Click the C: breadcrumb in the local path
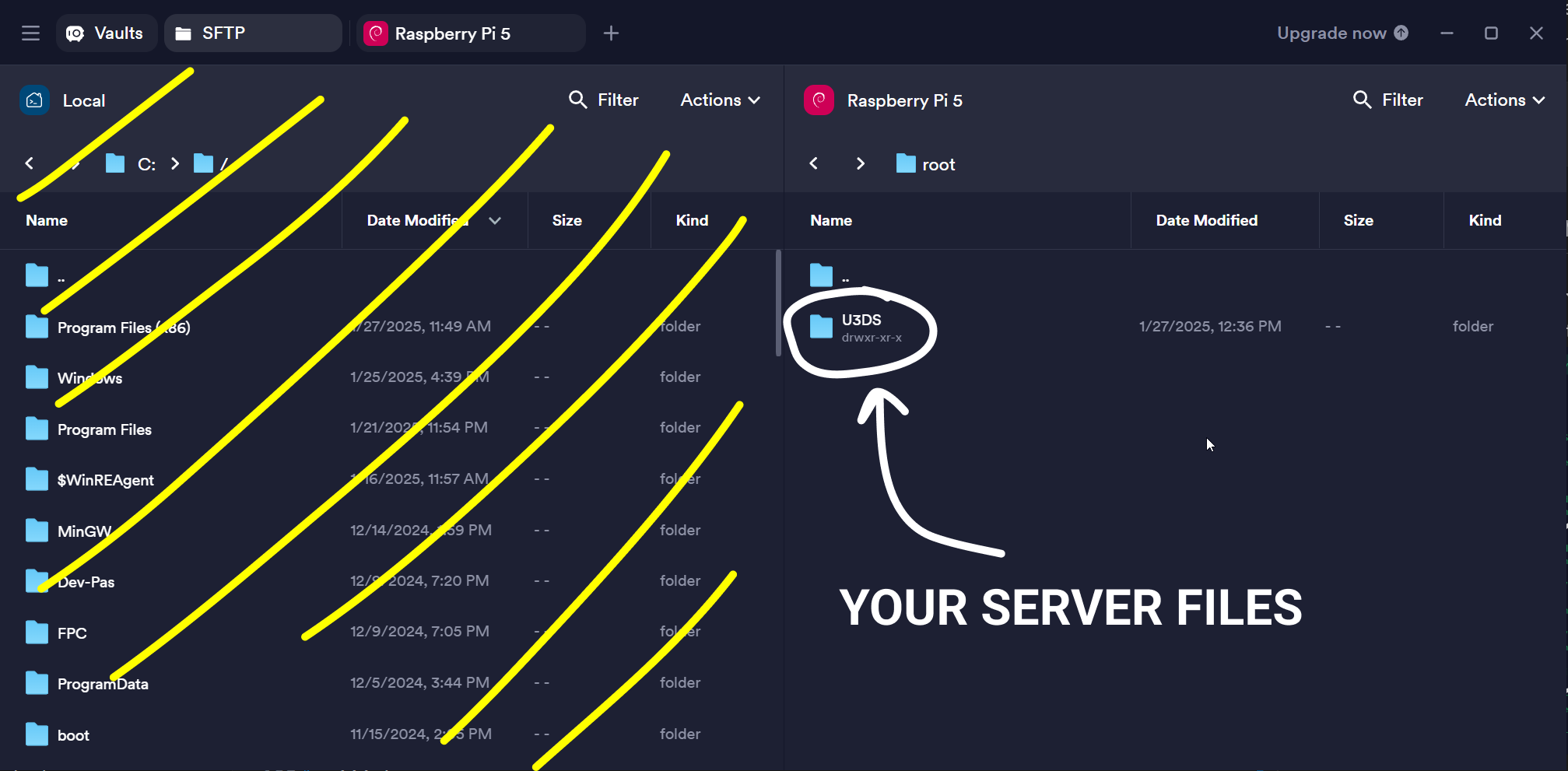Image resolution: width=1568 pixels, height=771 pixels. pyautogui.click(x=147, y=163)
